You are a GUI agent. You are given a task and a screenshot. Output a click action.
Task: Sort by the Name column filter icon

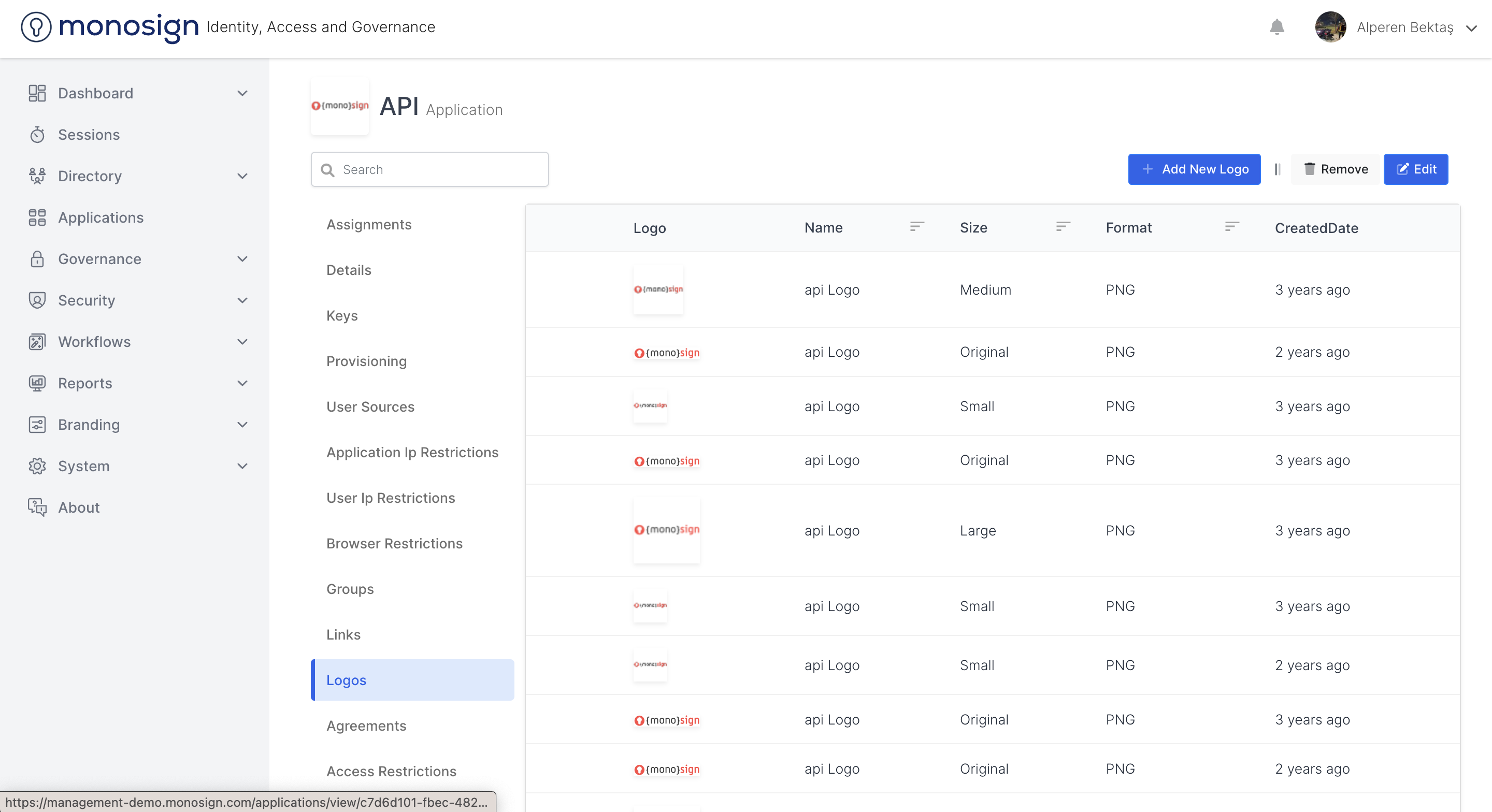click(916, 227)
